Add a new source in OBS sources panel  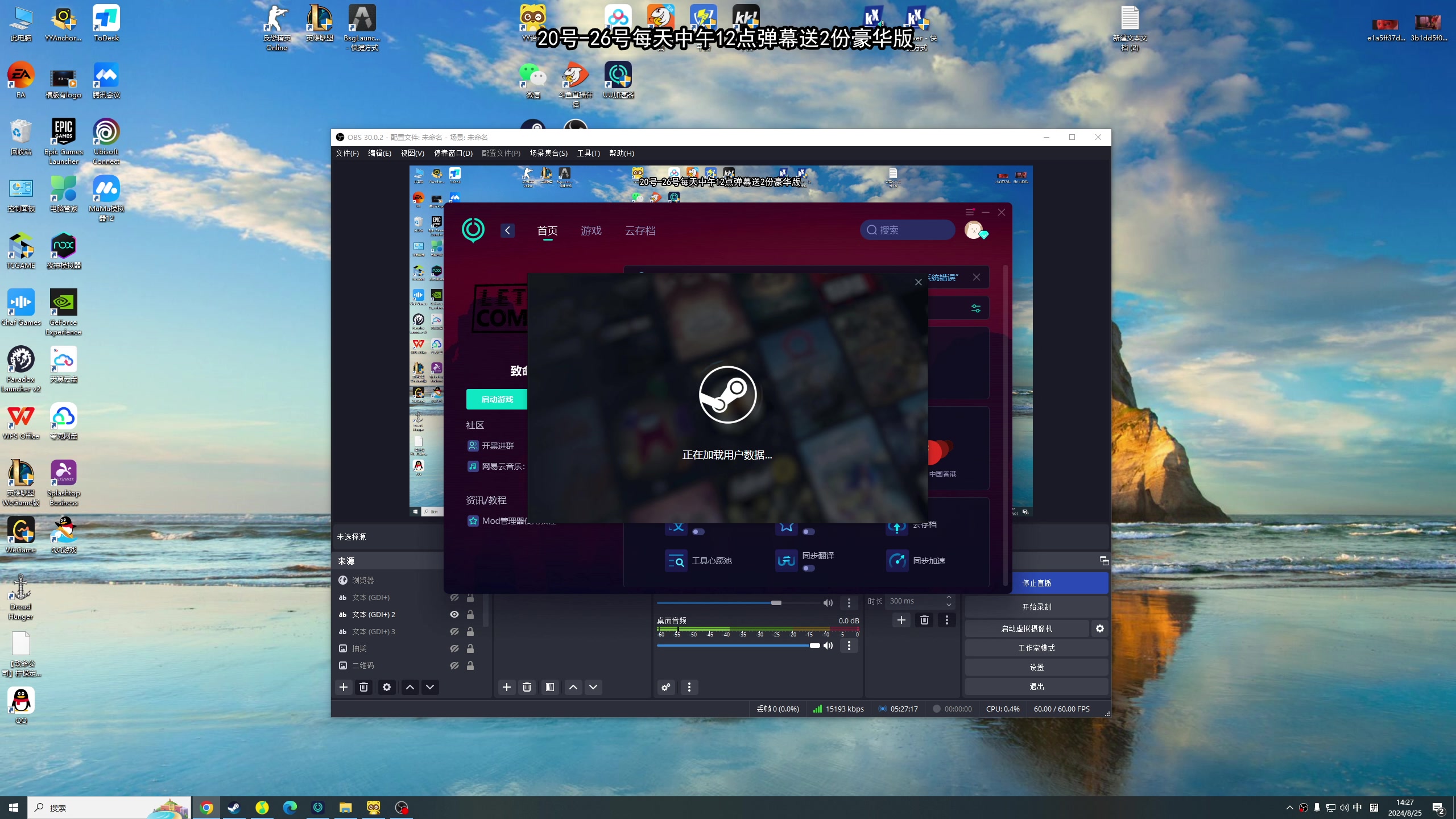(x=344, y=687)
